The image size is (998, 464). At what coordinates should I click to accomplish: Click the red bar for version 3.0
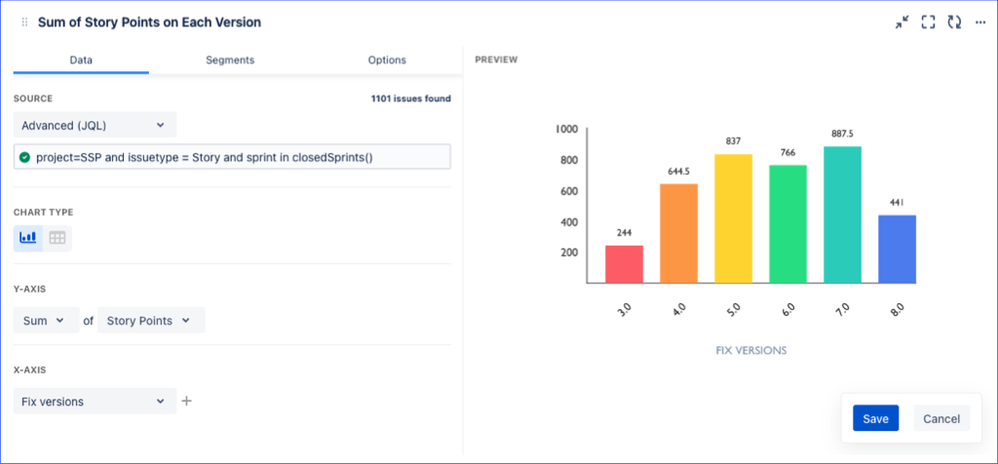click(624, 264)
